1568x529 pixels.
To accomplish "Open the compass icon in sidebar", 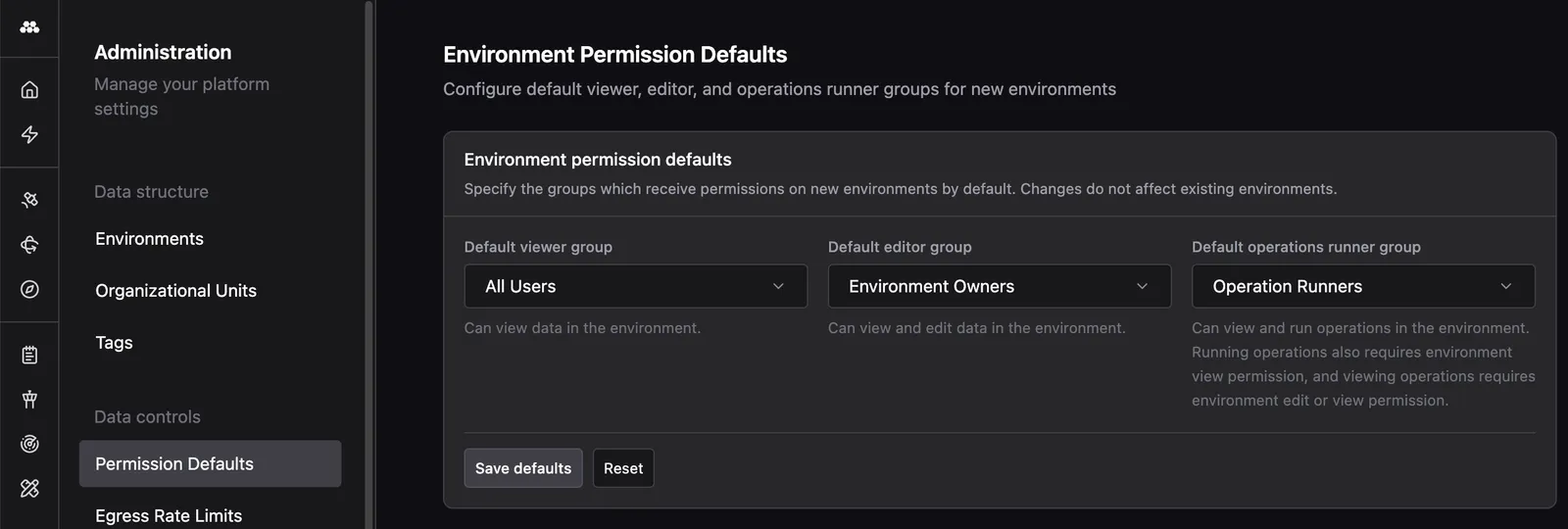I will (29, 289).
